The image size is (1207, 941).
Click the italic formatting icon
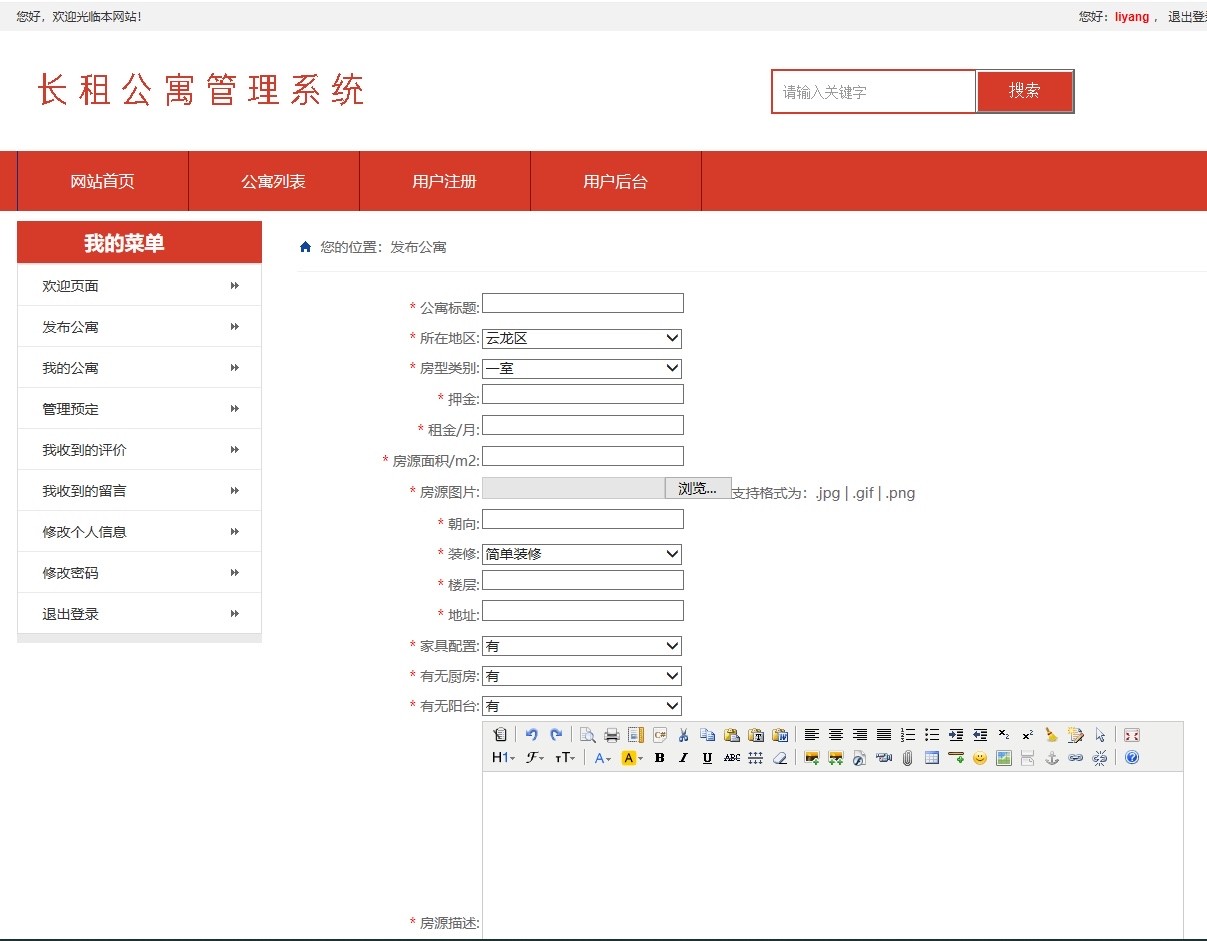pos(683,758)
